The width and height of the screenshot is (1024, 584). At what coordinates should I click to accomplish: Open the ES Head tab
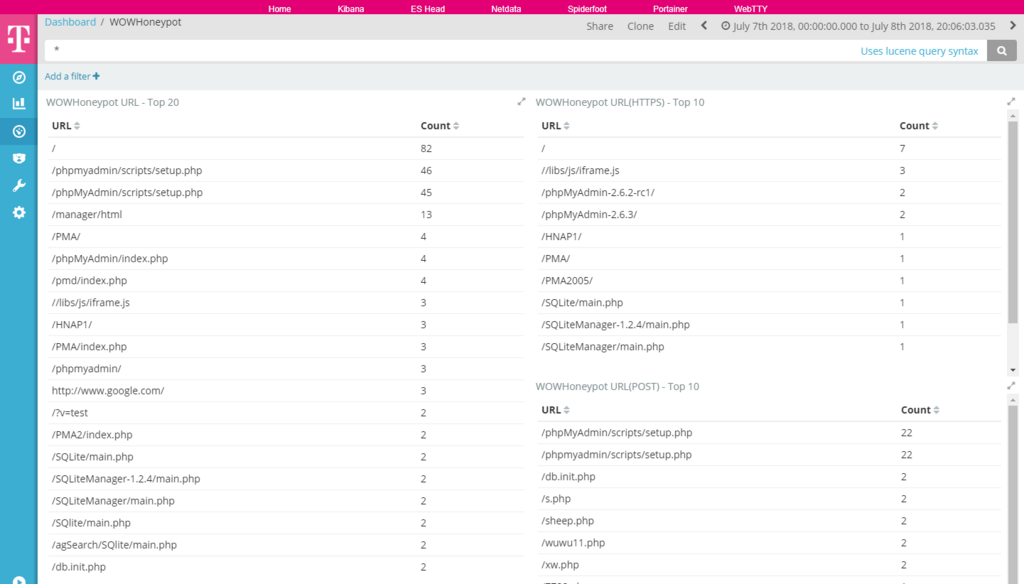click(x=428, y=8)
